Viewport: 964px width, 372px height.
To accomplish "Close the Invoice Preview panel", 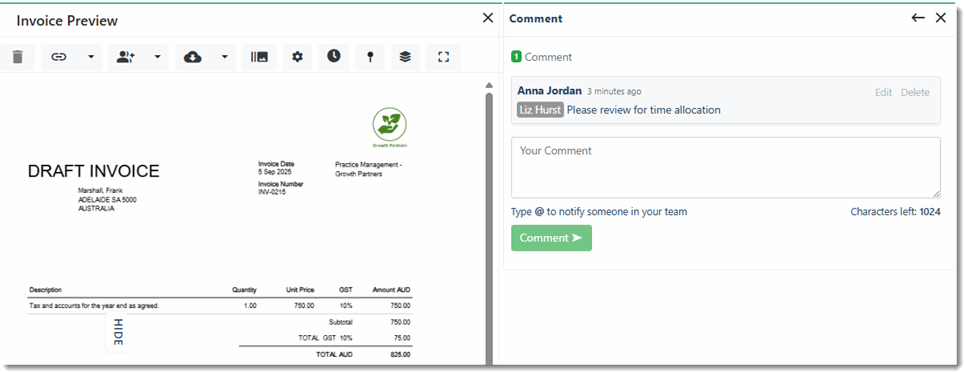I will (488, 18).
